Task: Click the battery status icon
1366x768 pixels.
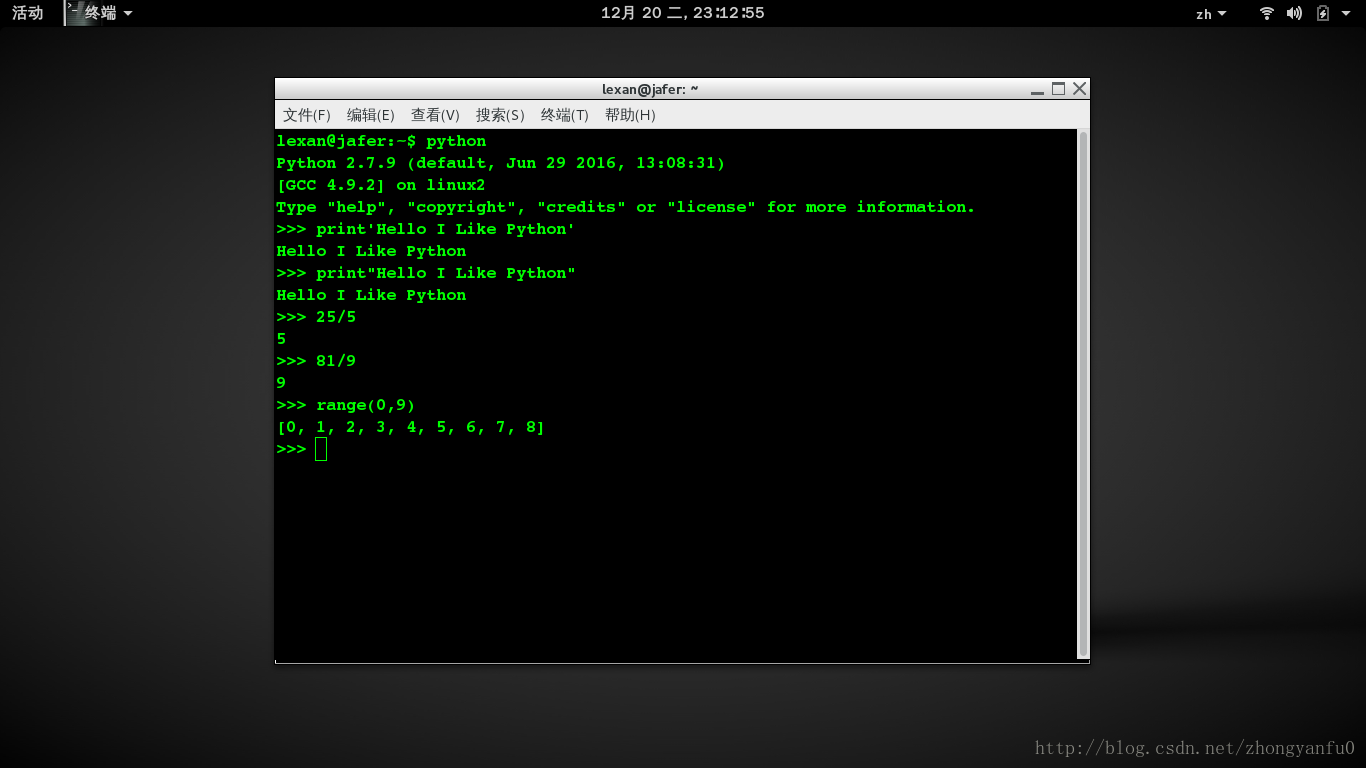Action: (1323, 13)
